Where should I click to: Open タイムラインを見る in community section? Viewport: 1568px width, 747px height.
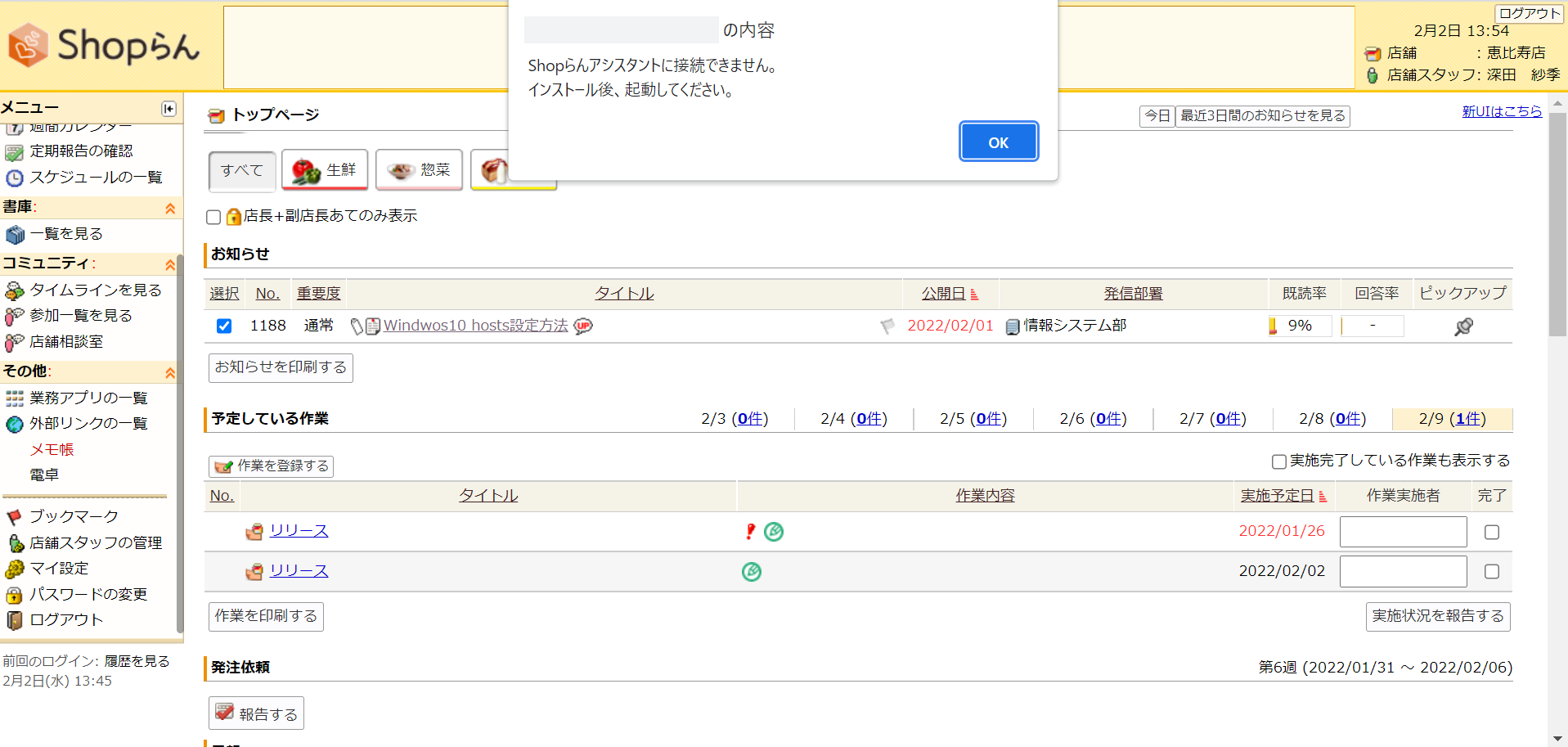click(95, 290)
